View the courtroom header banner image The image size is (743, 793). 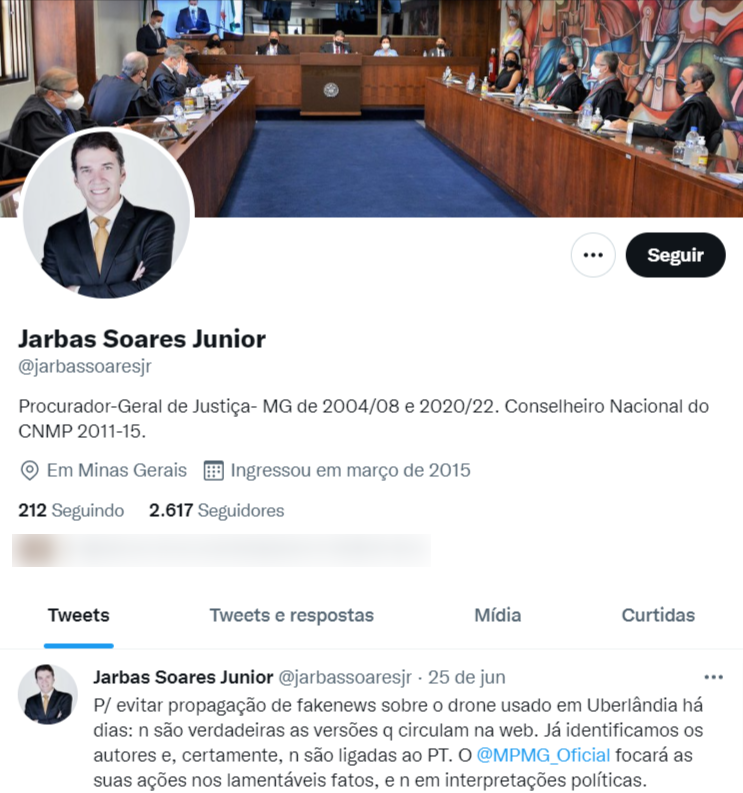(x=371, y=108)
